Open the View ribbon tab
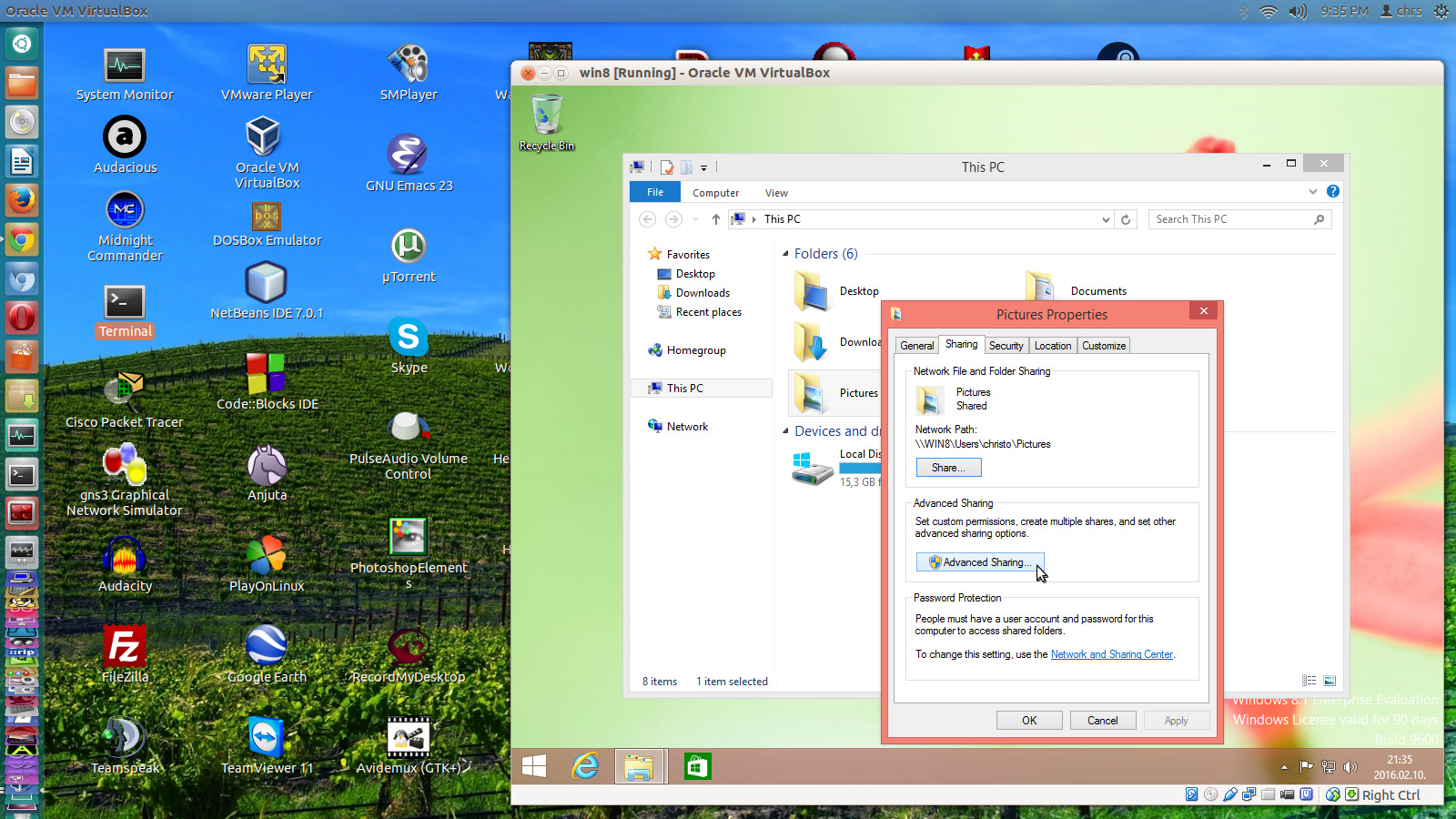 tap(776, 193)
